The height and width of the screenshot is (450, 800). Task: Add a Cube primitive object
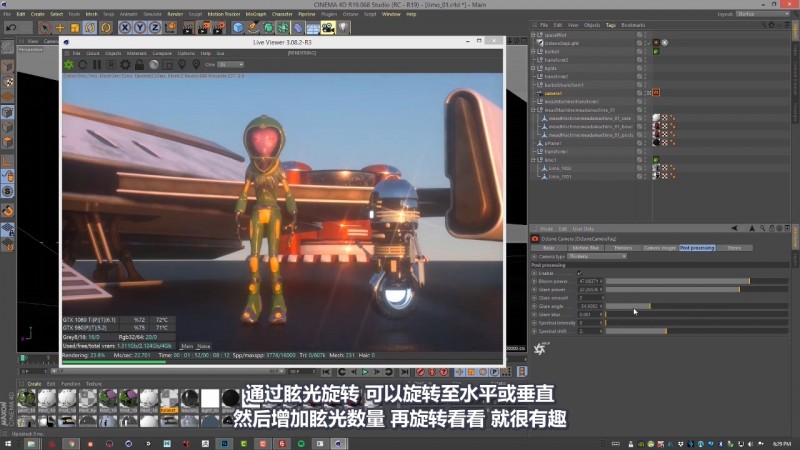click(x=238, y=28)
